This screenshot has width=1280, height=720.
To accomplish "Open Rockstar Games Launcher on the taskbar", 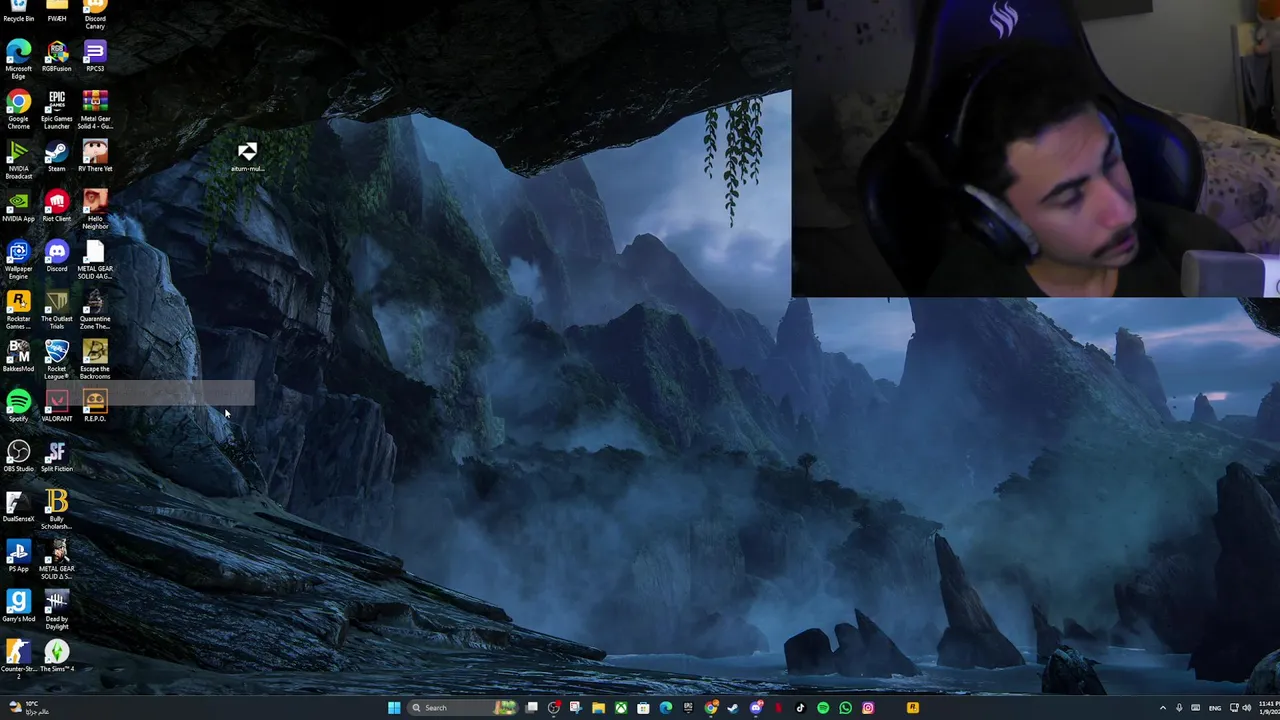I will pos(913,708).
